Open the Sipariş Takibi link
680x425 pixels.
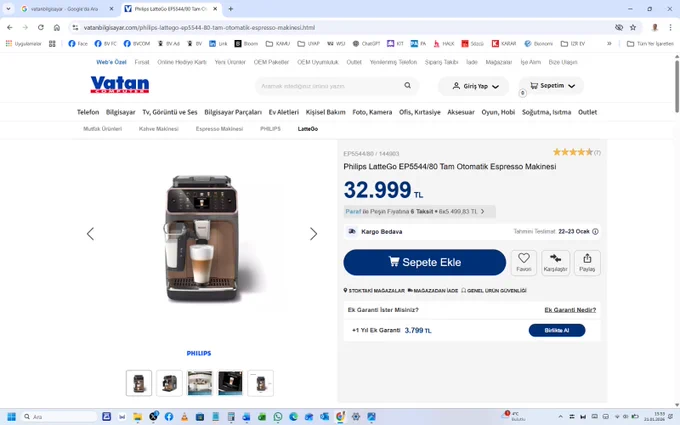coord(441,62)
